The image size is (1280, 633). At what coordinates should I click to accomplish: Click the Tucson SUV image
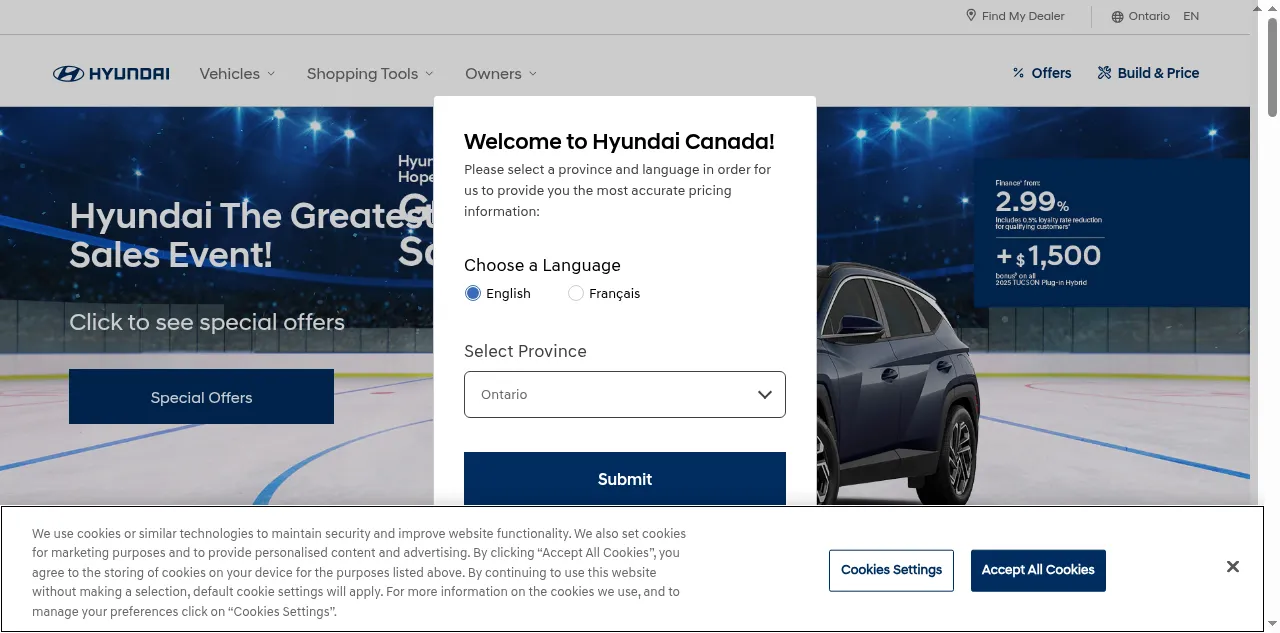pos(898,385)
